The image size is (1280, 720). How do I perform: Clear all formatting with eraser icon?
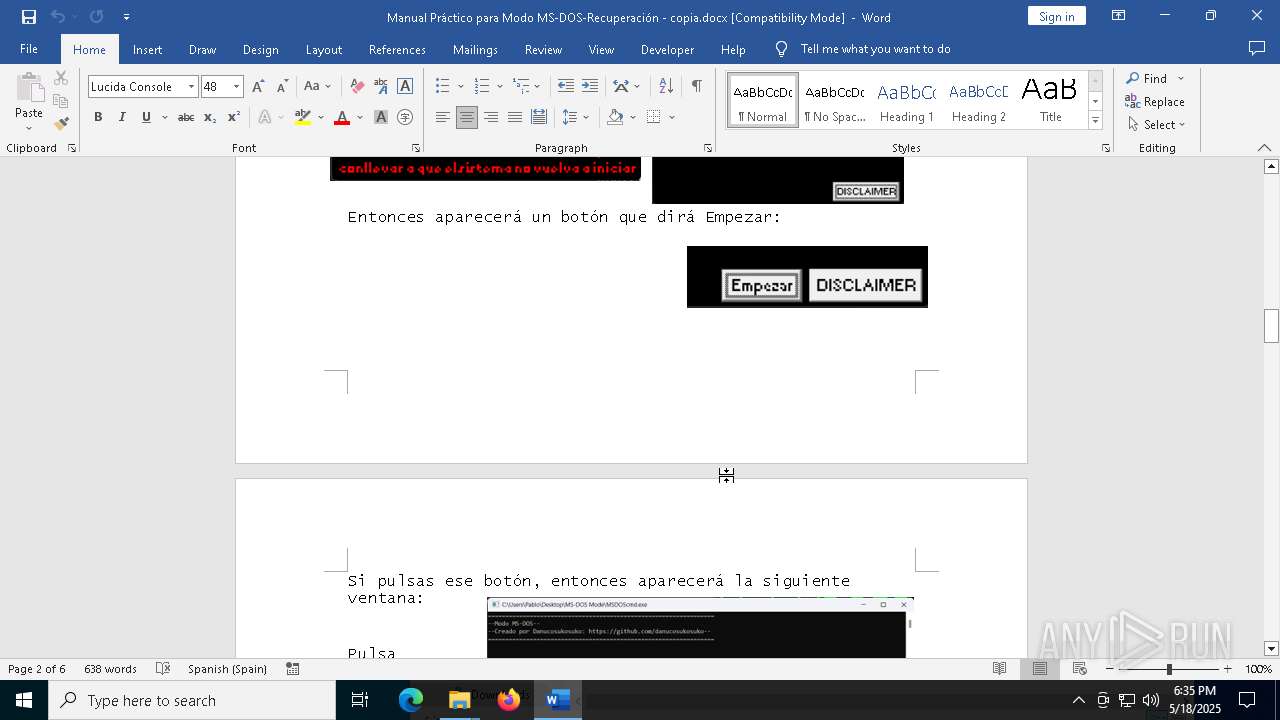coord(357,87)
